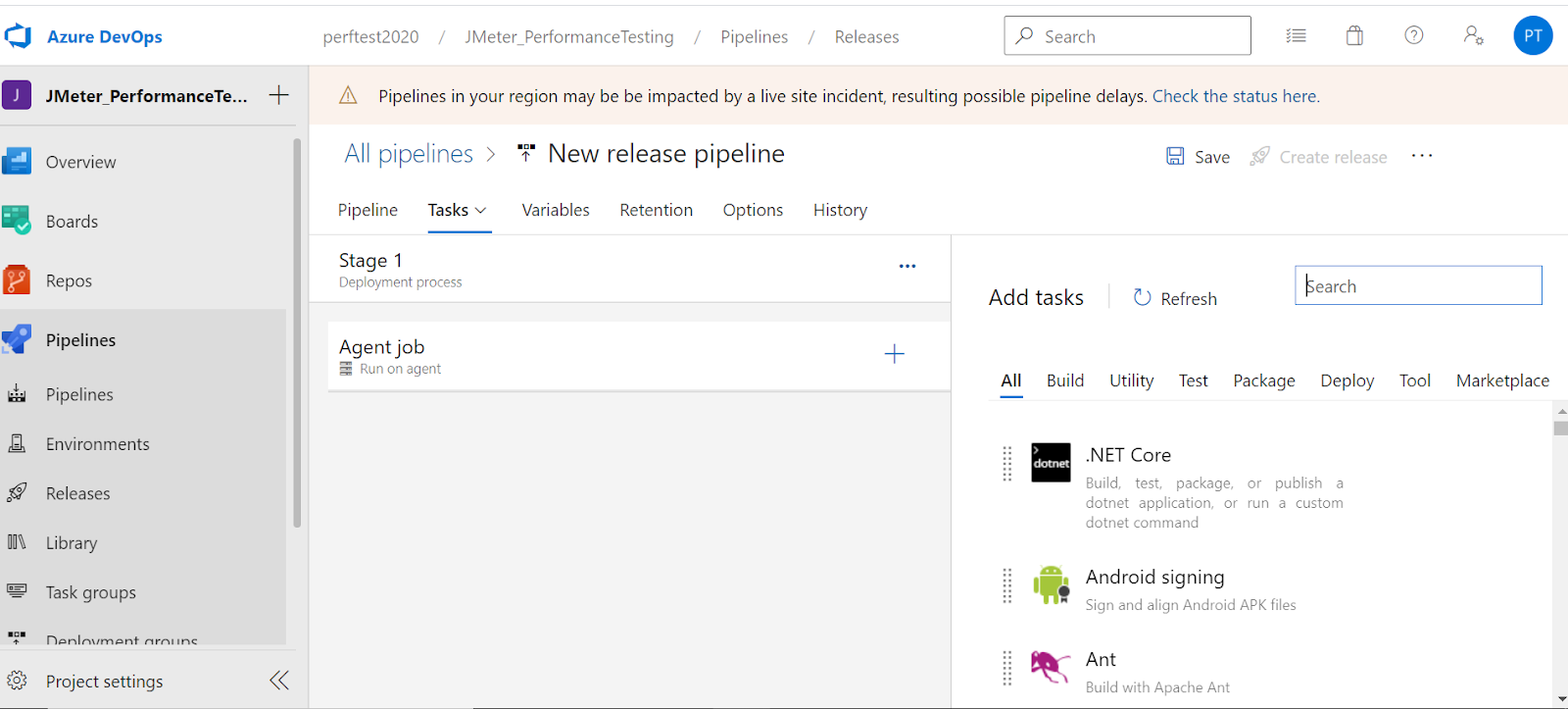Switch to the Pipeline tab

point(367,210)
